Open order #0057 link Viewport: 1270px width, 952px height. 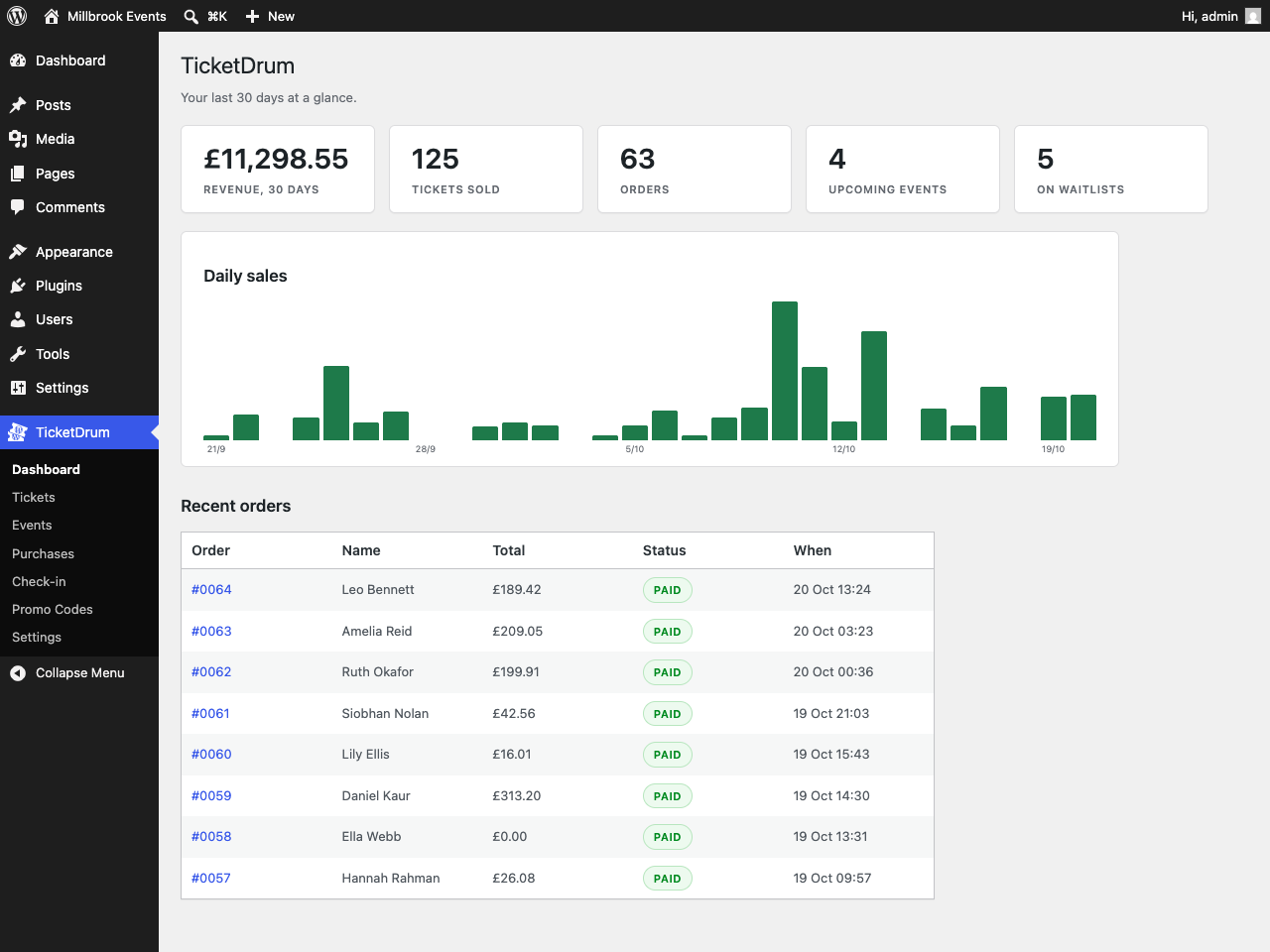click(211, 879)
